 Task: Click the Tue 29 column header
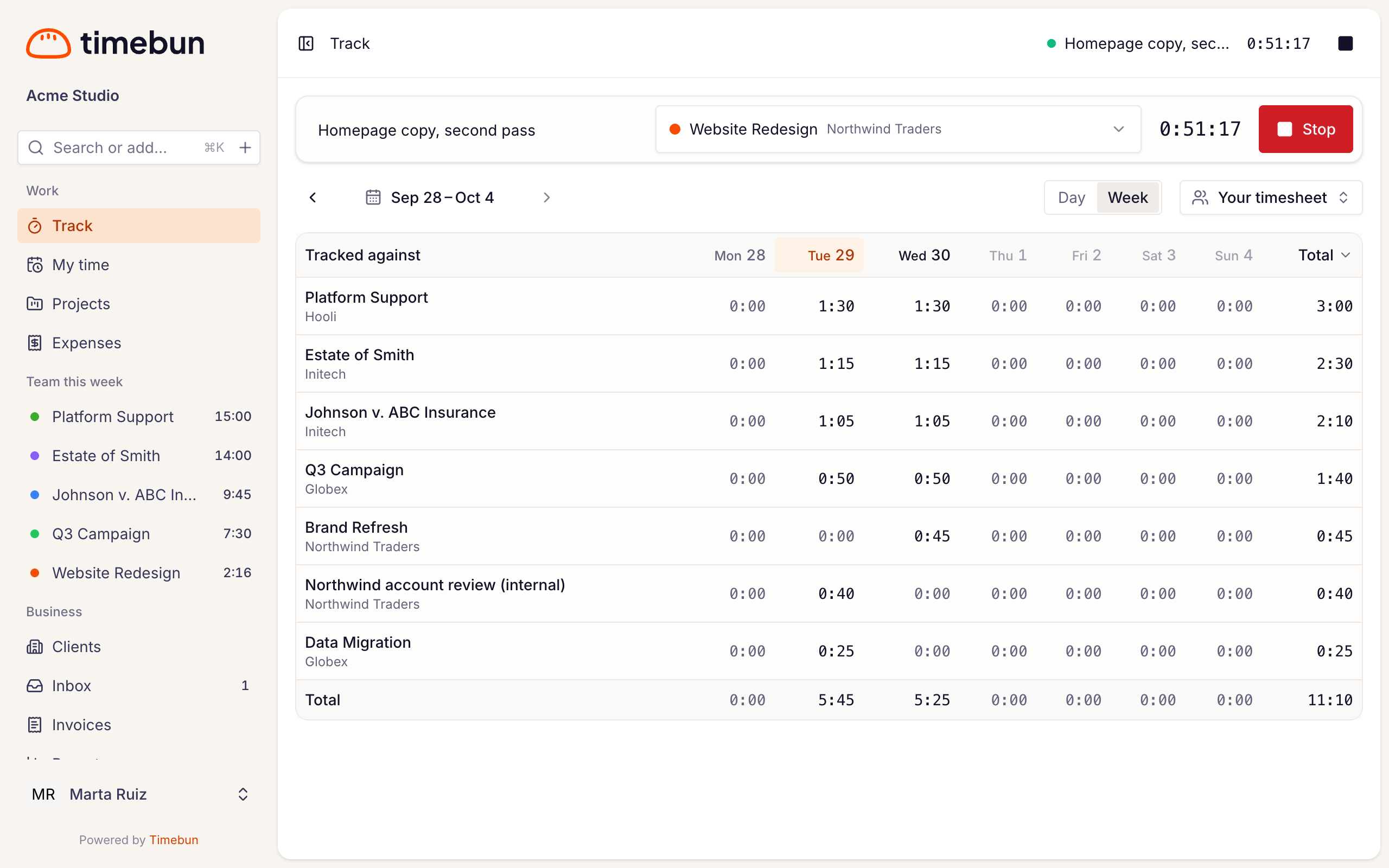(819, 256)
